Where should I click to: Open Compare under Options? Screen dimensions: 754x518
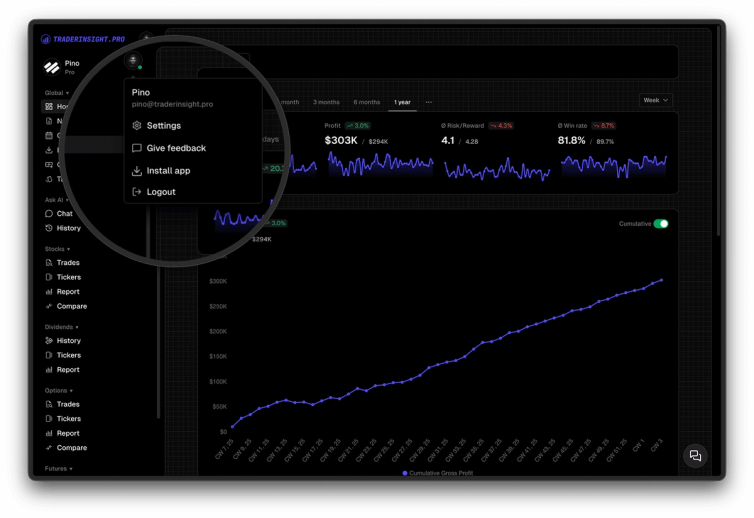(66, 447)
